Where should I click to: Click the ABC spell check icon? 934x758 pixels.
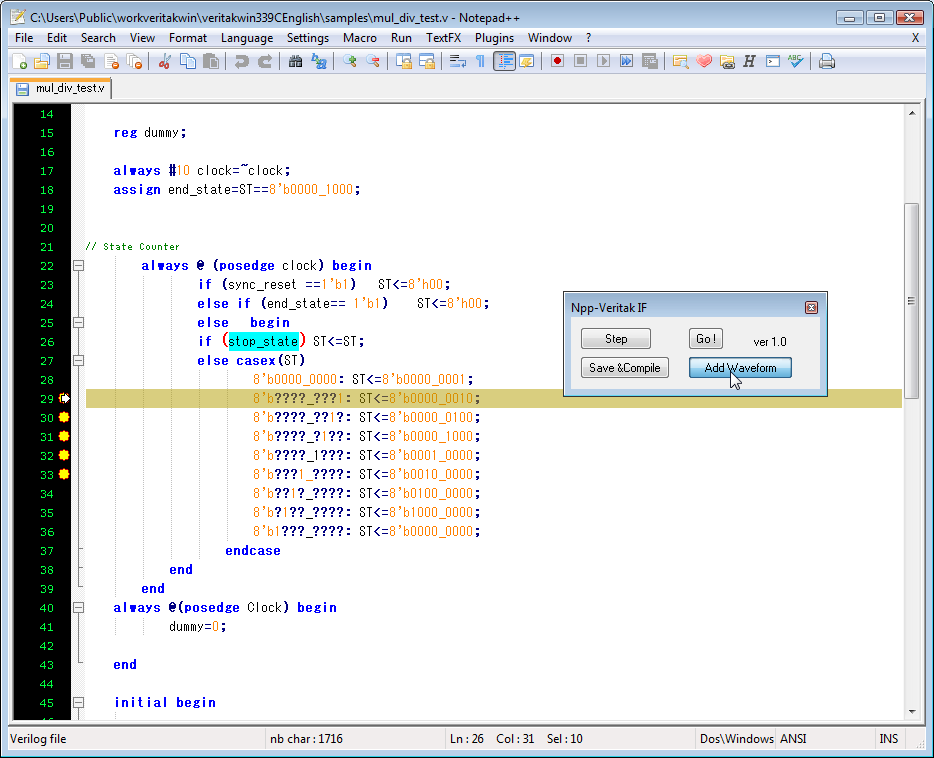tap(796, 61)
